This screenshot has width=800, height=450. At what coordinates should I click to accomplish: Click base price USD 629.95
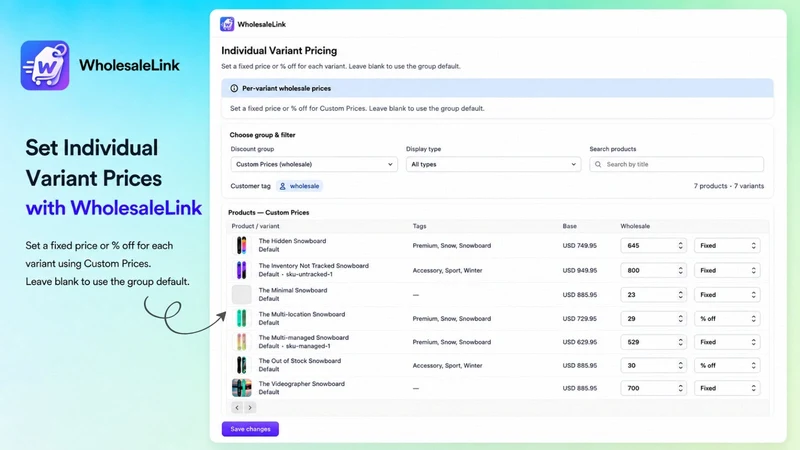580,342
